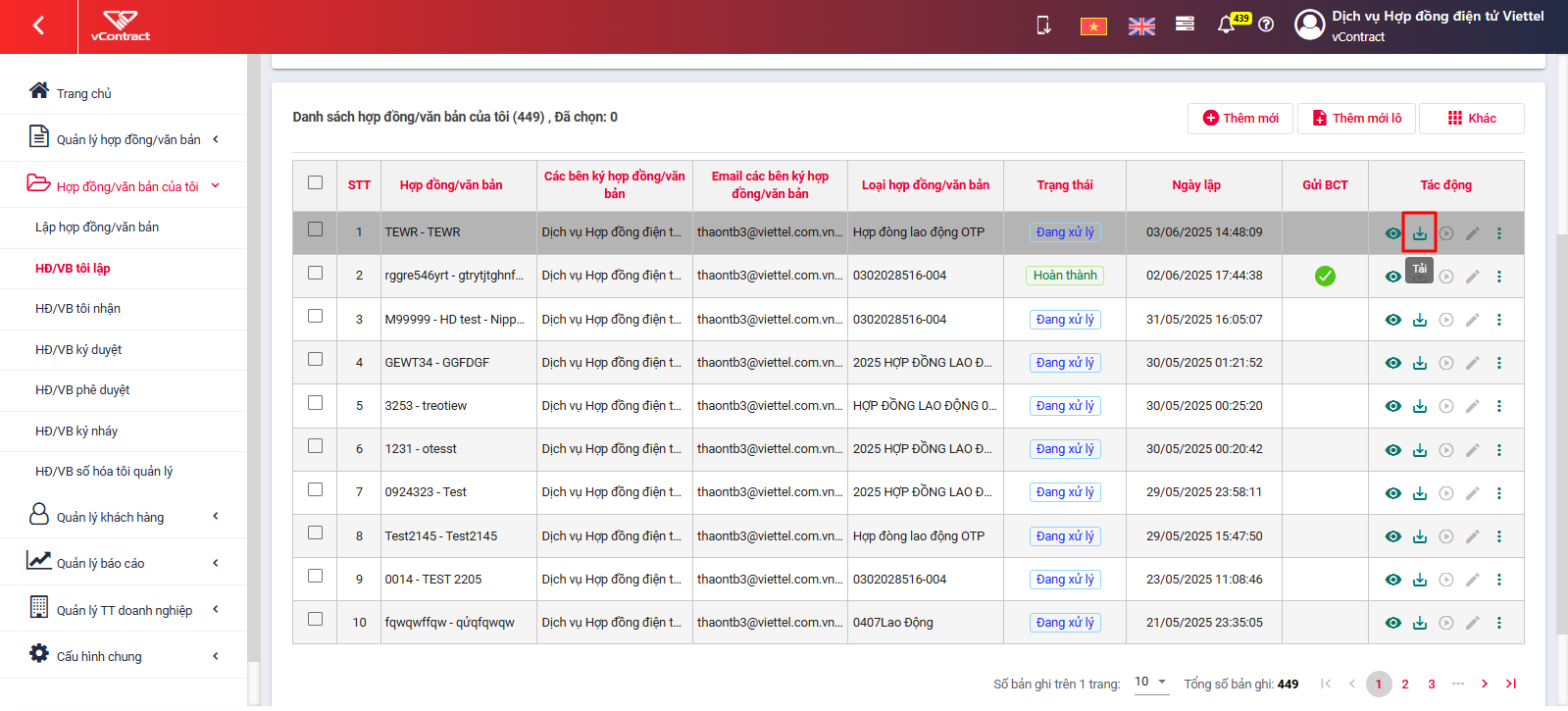
Task: Check the M99999 - HD test row checkbox
Action: pos(315,316)
